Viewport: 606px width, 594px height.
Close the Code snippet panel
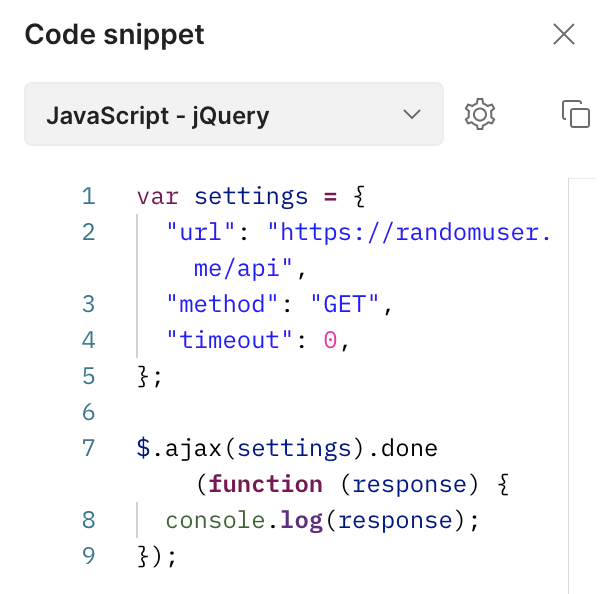tap(564, 35)
